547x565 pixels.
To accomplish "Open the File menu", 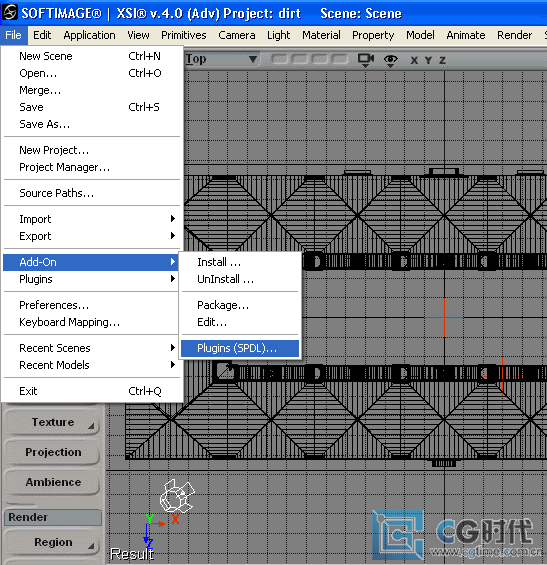I will [x=13, y=35].
